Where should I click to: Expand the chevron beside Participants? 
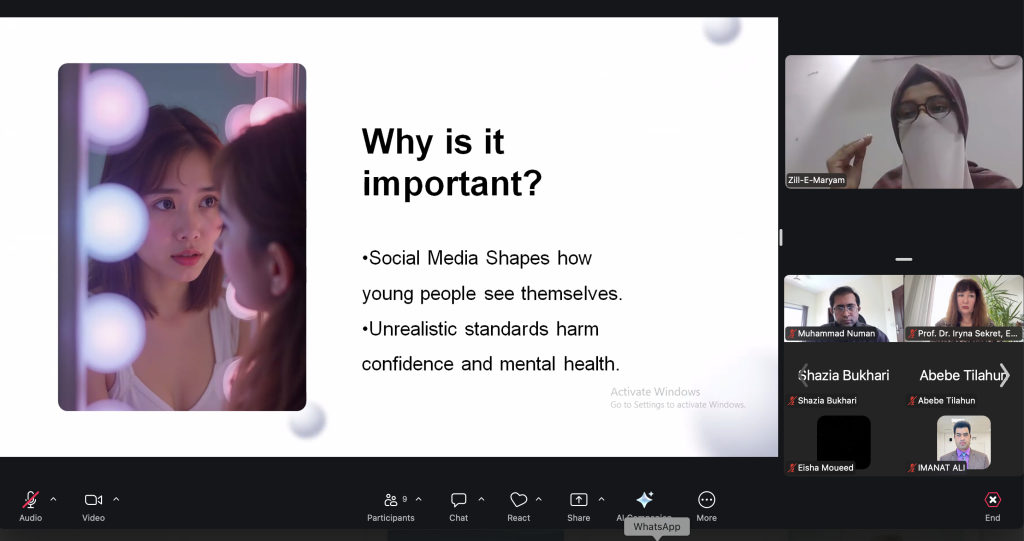pos(419,499)
